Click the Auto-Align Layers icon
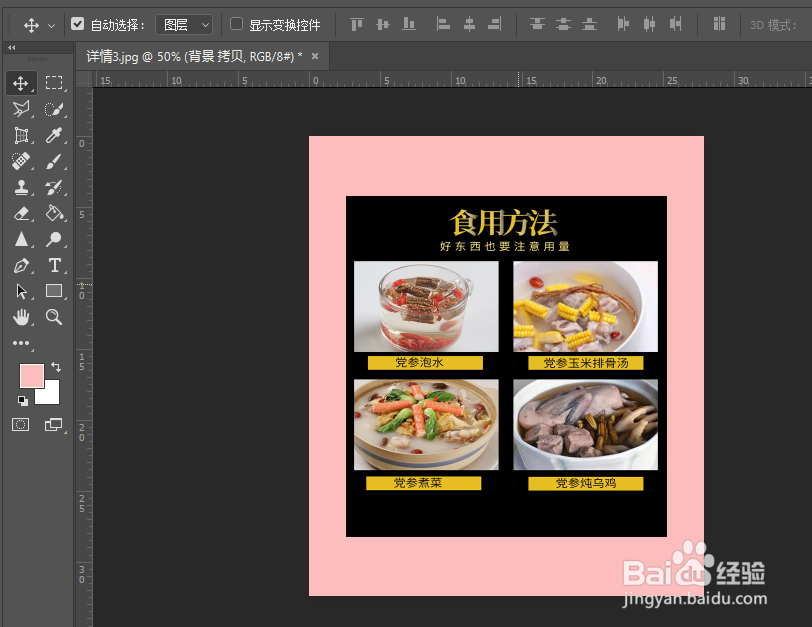 click(x=719, y=24)
